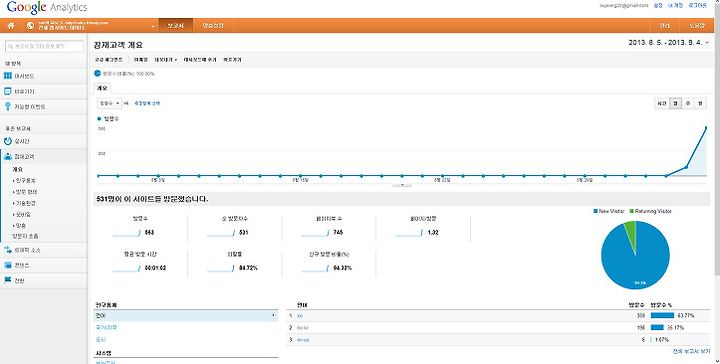Click sparkline beside pages per visit 1.32

pyautogui.click(x=410, y=233)
